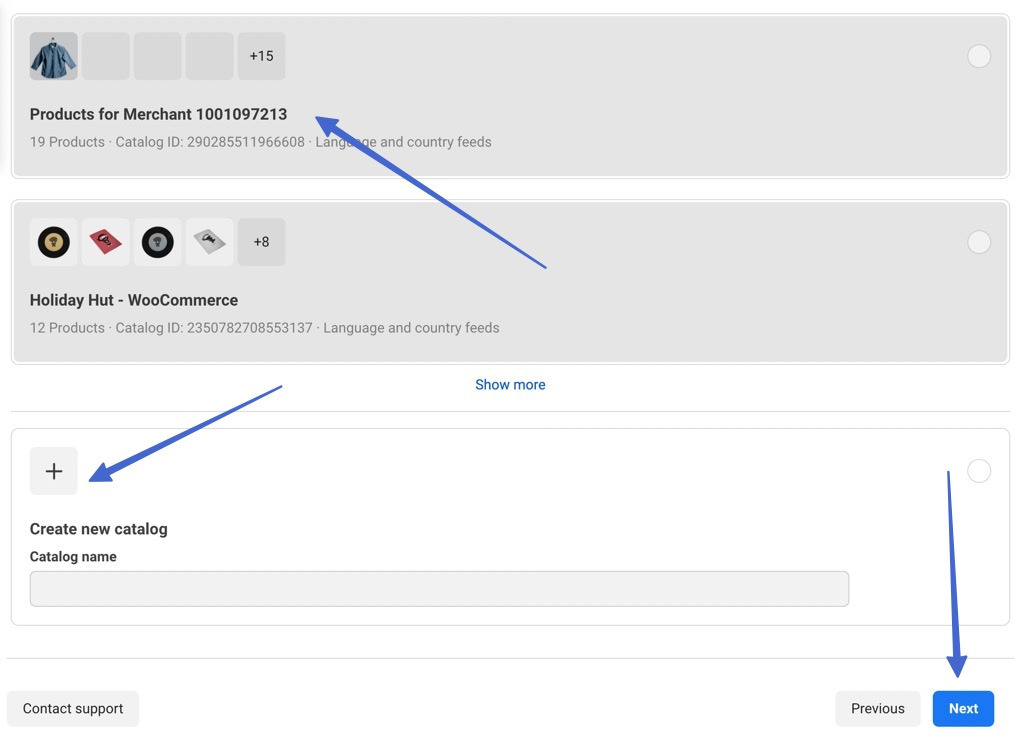The width and height of the screenshot is (1031, 747).
Task: Go back with the Previous button
Action: 878,709
